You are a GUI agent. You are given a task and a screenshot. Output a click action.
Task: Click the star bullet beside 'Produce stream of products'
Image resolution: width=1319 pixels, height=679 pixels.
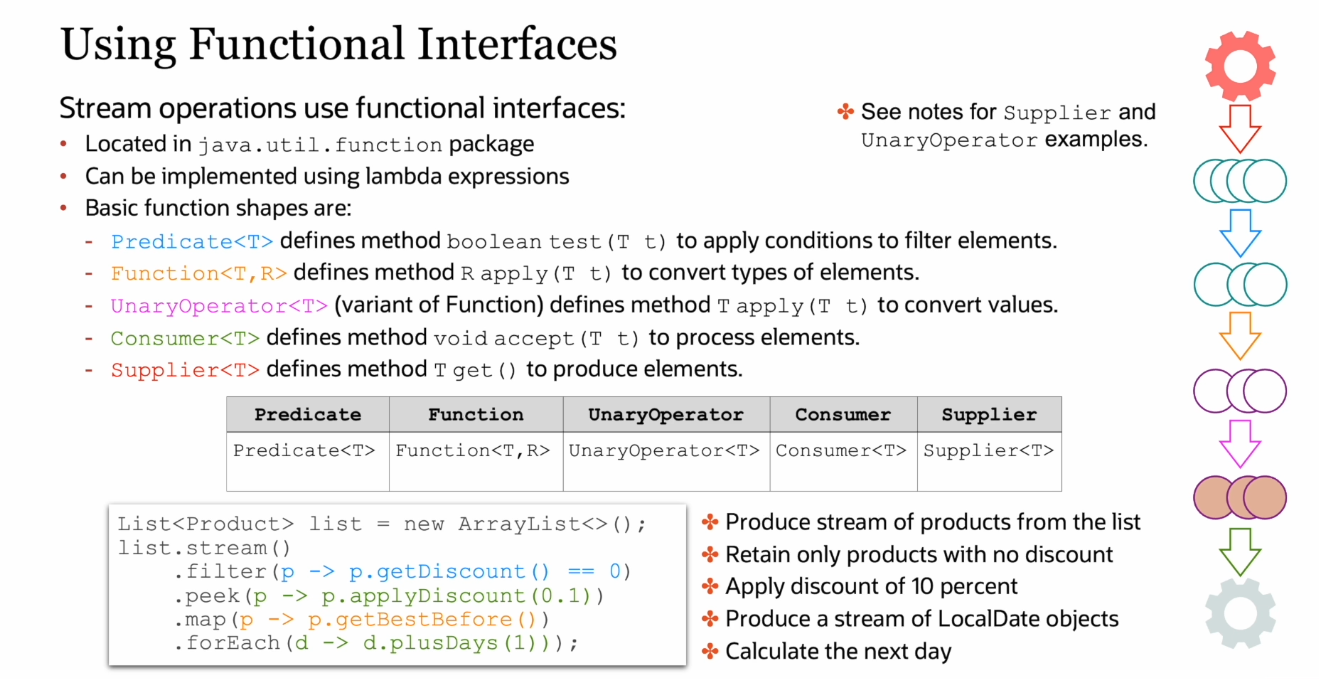click(711, 522)
